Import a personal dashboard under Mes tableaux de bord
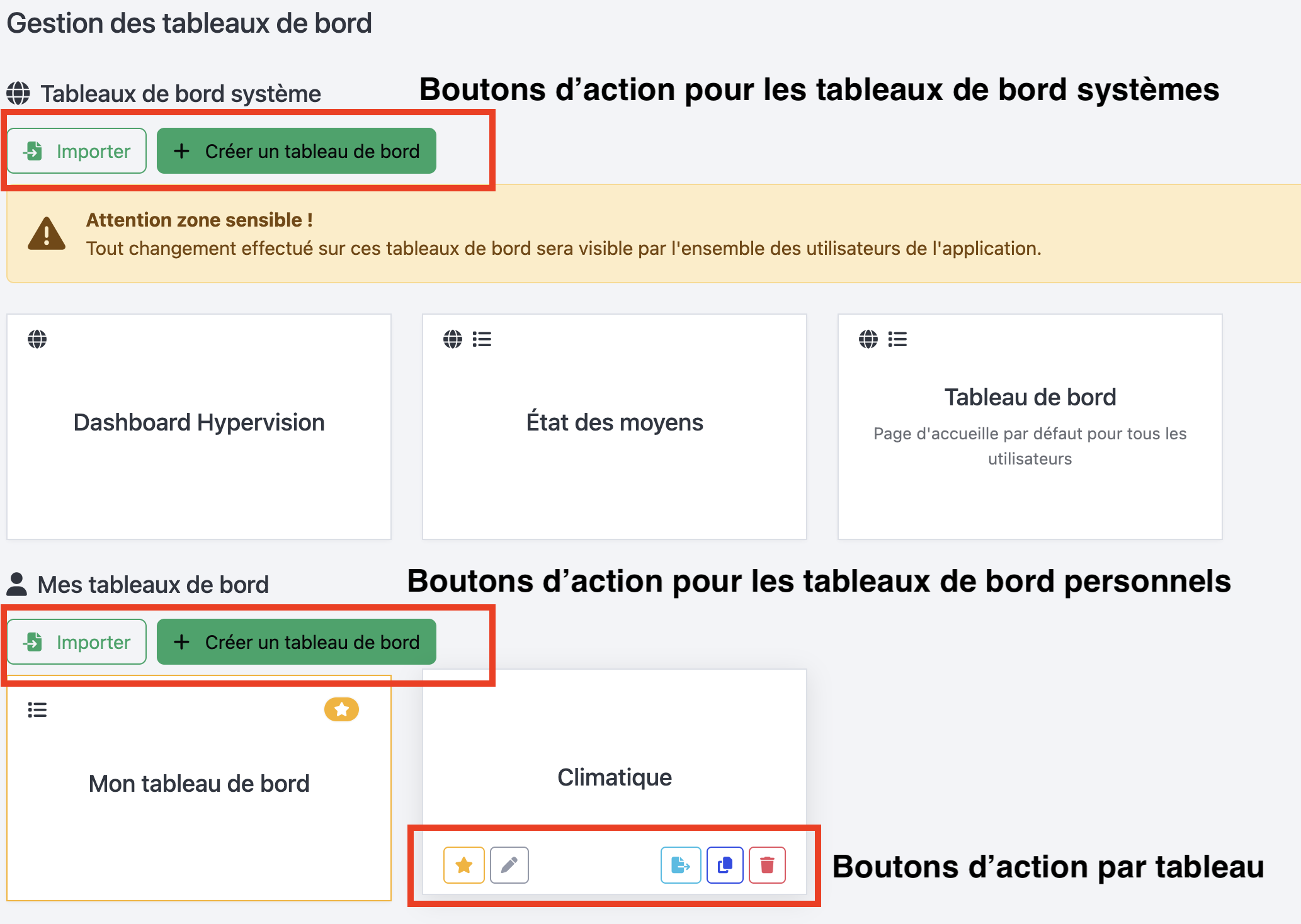 coord(77,642)
